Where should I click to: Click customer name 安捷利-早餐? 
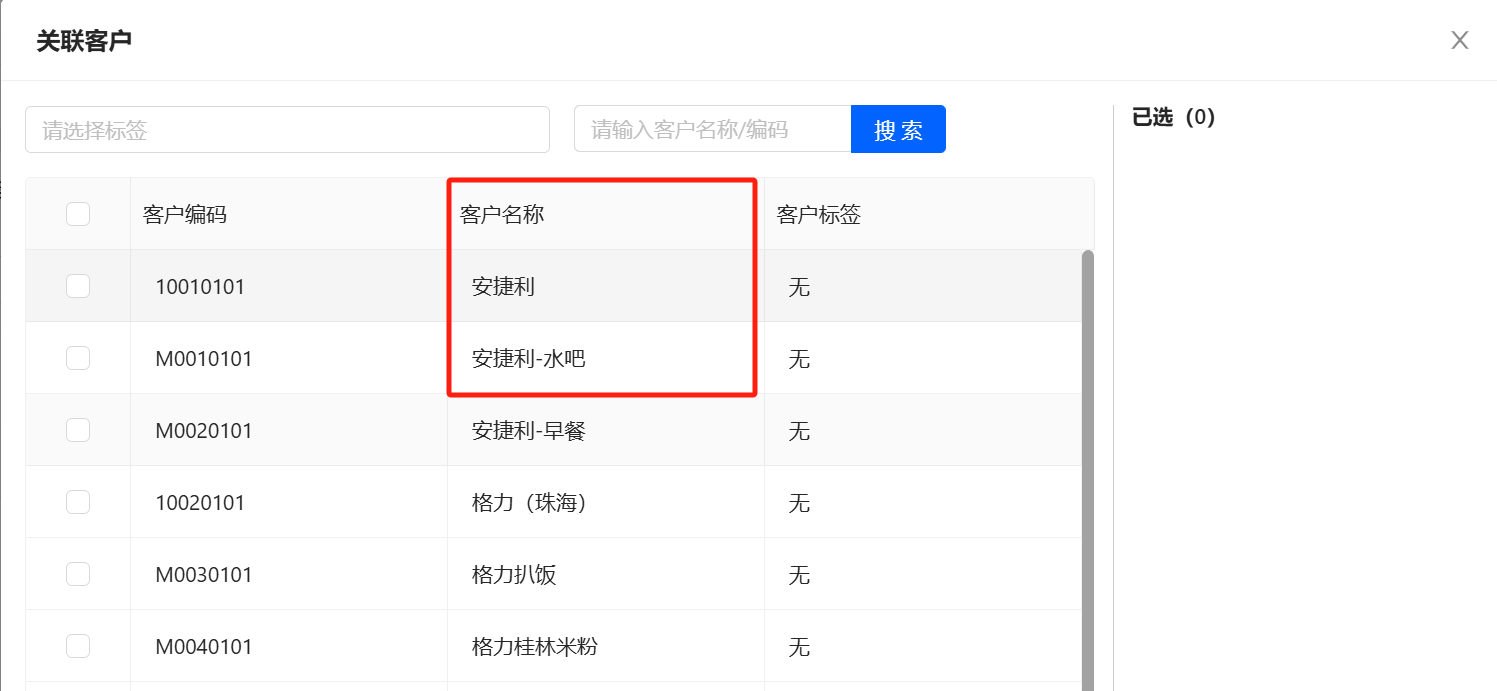click(529, 431)
